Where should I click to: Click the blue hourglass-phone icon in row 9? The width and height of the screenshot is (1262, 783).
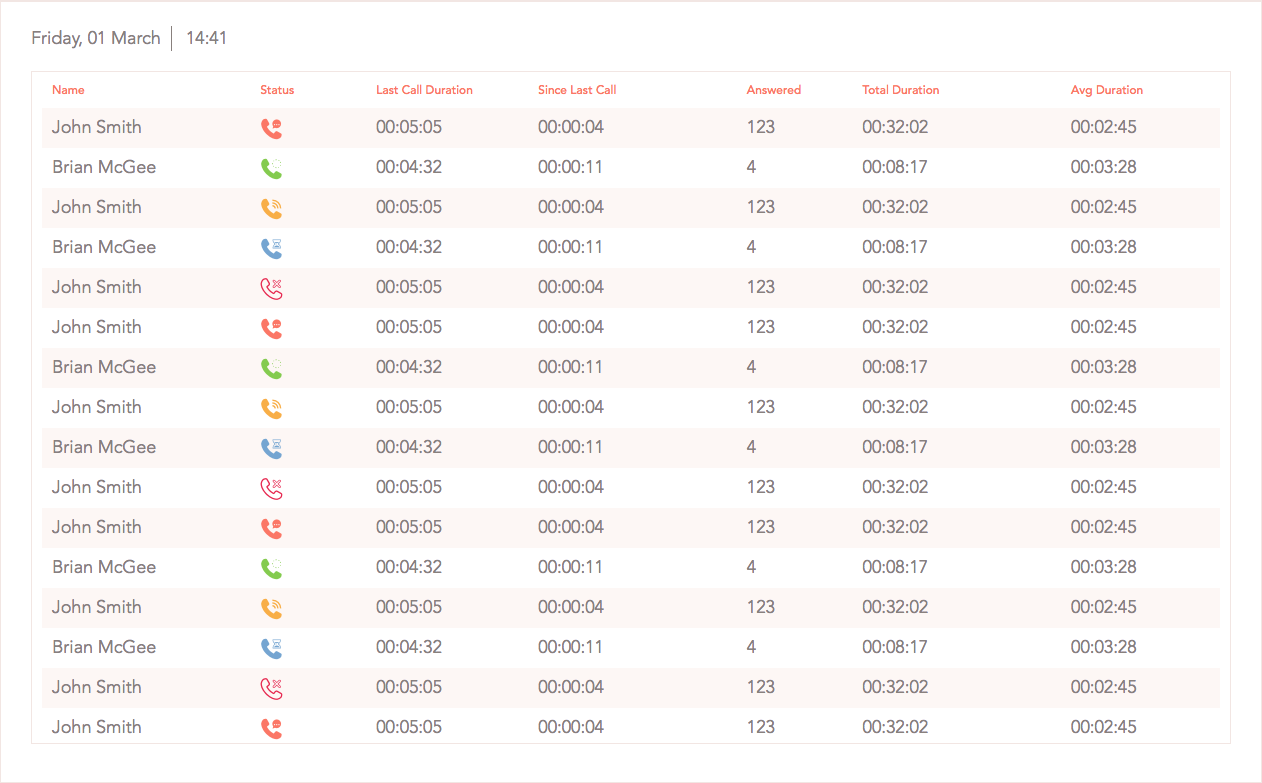[x=271, y=448]
